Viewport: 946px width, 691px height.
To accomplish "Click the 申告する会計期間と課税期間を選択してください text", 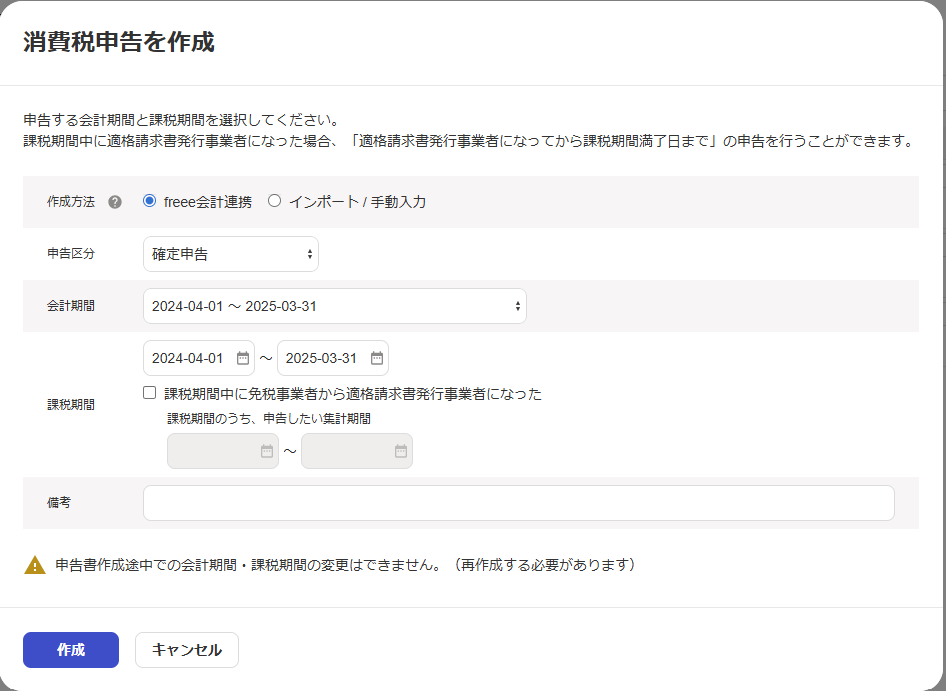I will click(x=181, y=120).
